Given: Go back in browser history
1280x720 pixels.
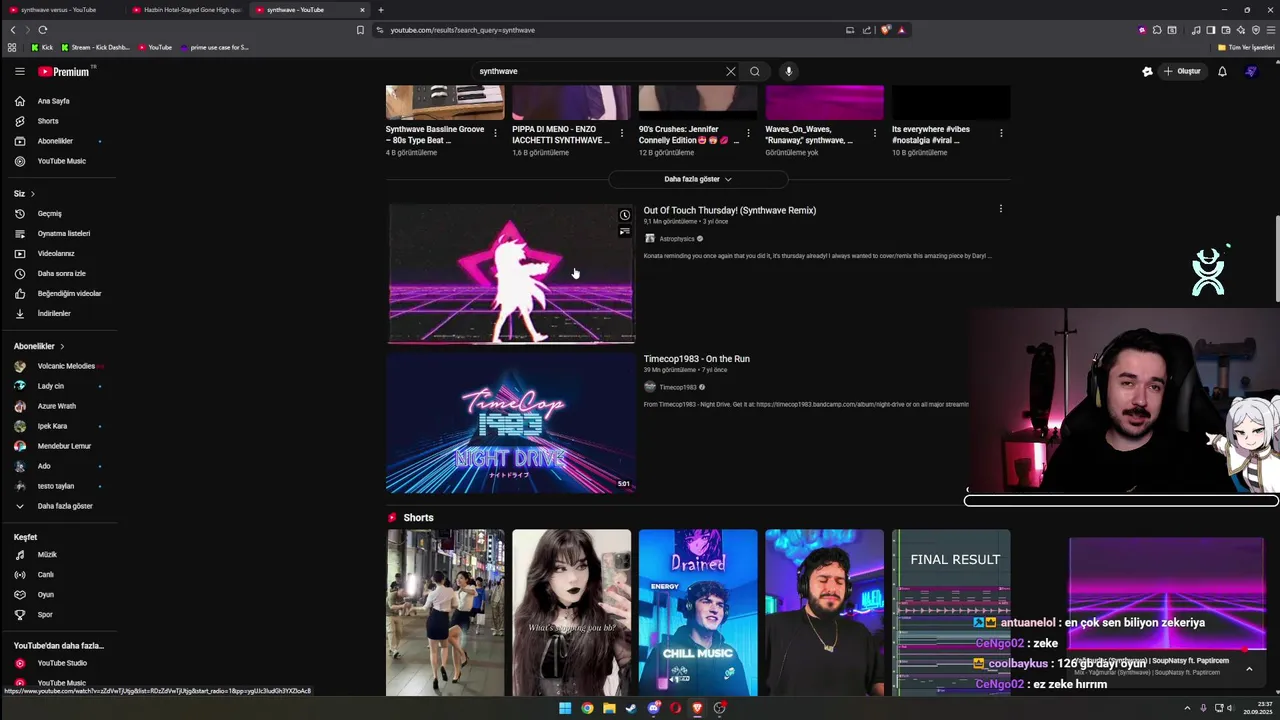Looking at the screenshot, I should [13, 30].
